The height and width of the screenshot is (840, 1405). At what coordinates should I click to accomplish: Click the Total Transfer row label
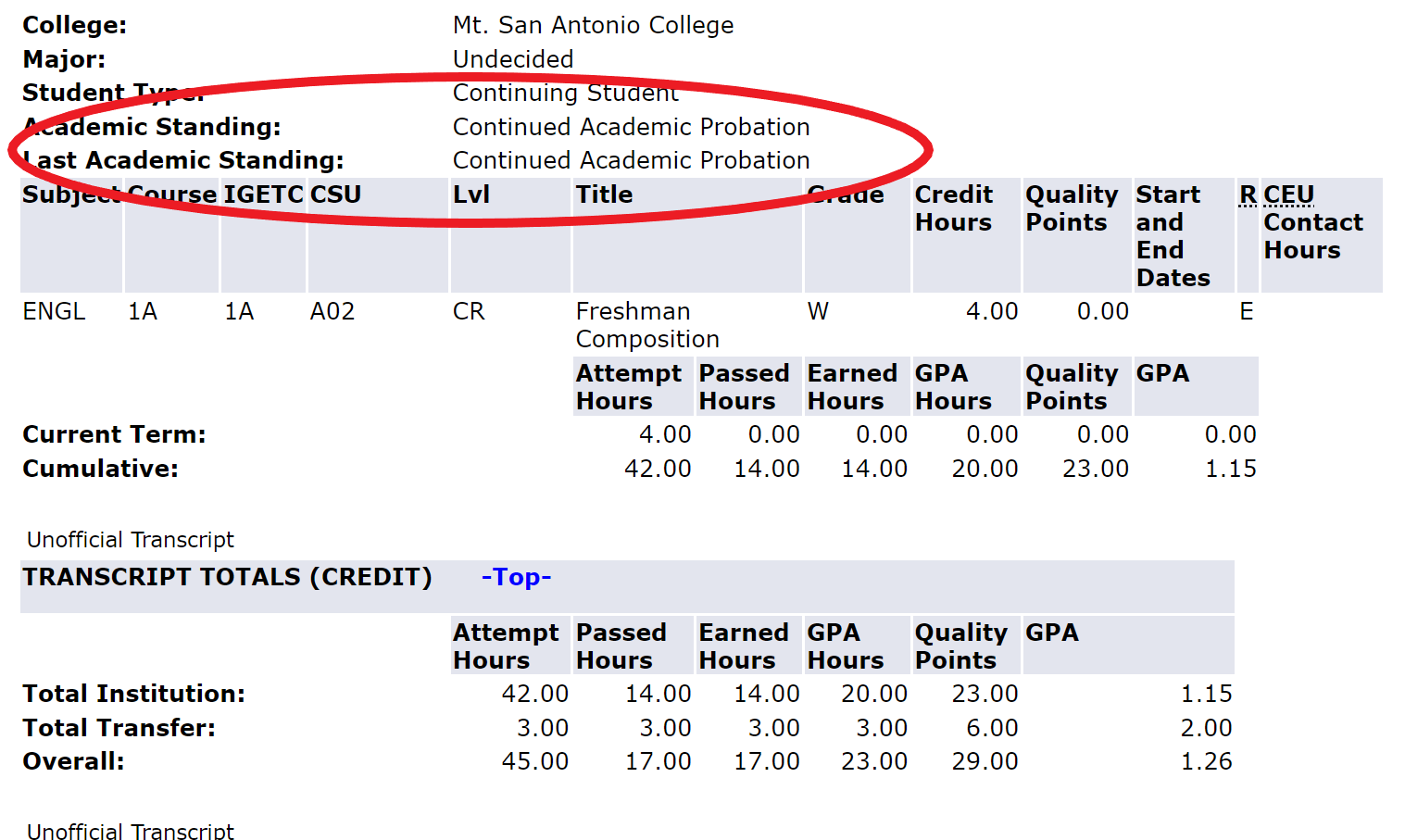point(119,728)
